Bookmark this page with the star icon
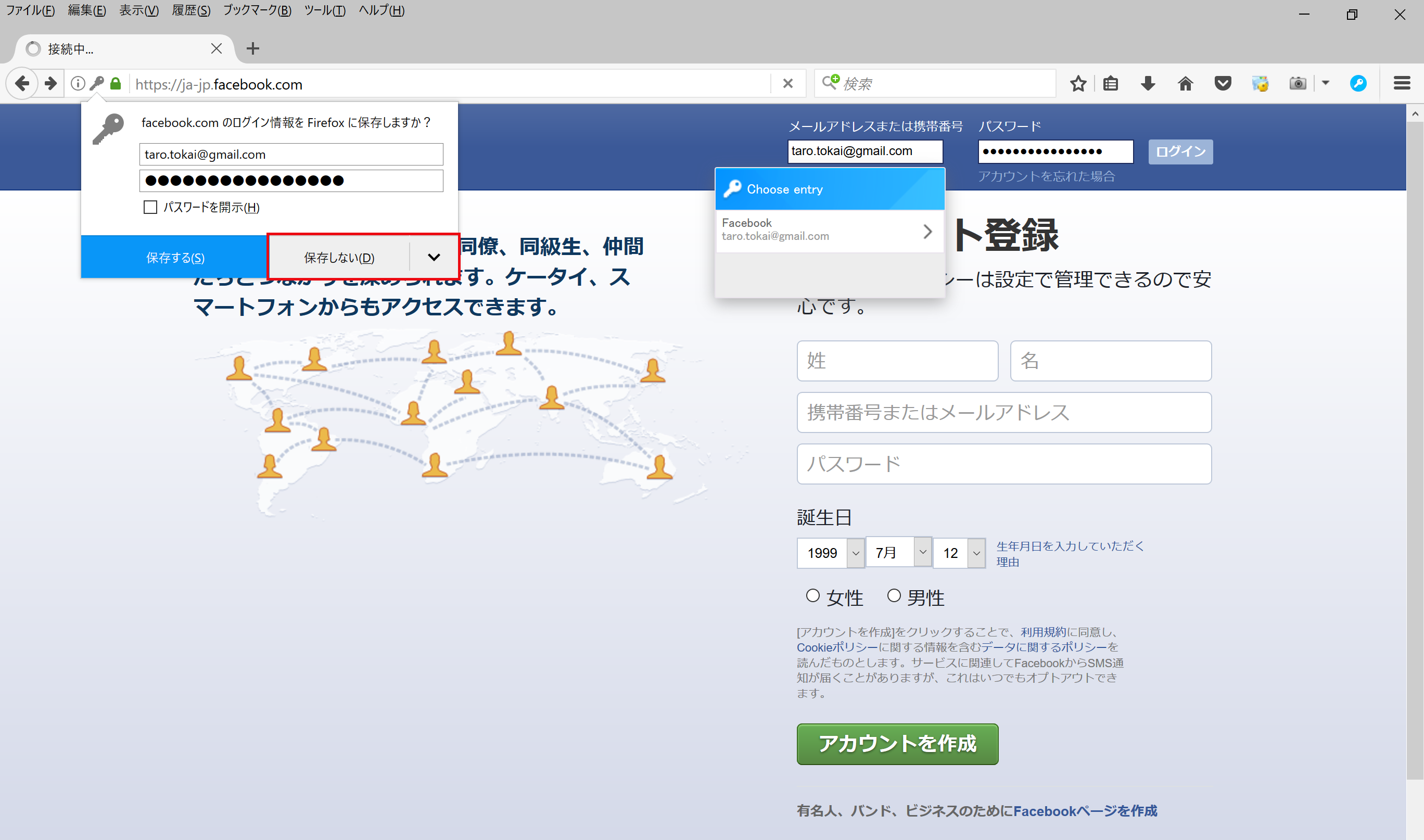 pos(1078,84)
